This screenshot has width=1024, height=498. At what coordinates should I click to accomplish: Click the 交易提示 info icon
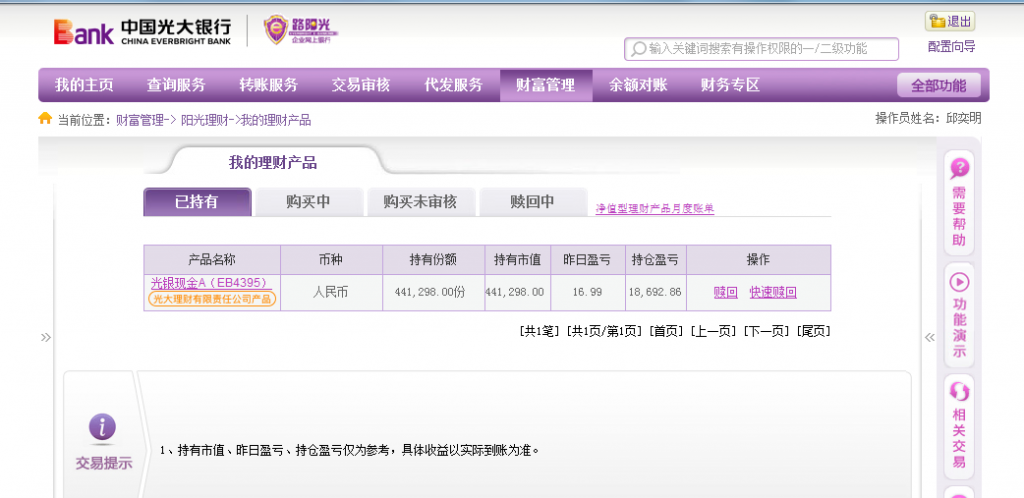pyautogui.click(x=103, y=428)
